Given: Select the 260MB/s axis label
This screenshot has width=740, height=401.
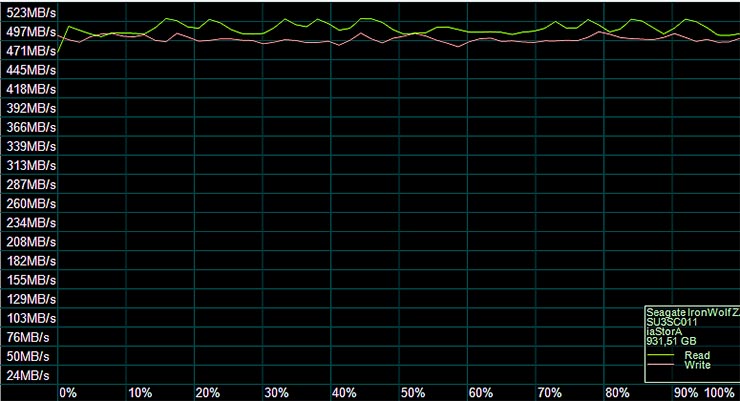Looking at the screenshot, I should click(x=29, y=204).
